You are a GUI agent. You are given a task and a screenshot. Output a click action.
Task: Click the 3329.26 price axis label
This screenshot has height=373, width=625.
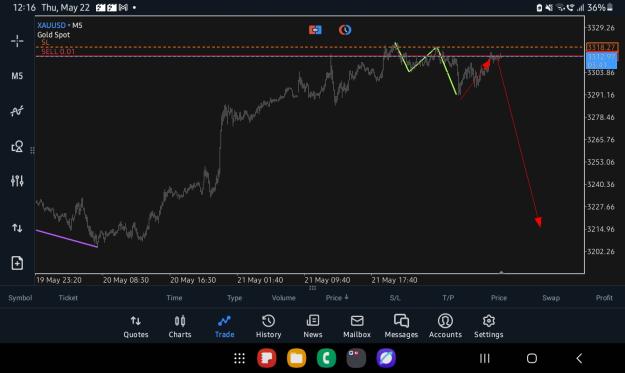pos(601,27)
